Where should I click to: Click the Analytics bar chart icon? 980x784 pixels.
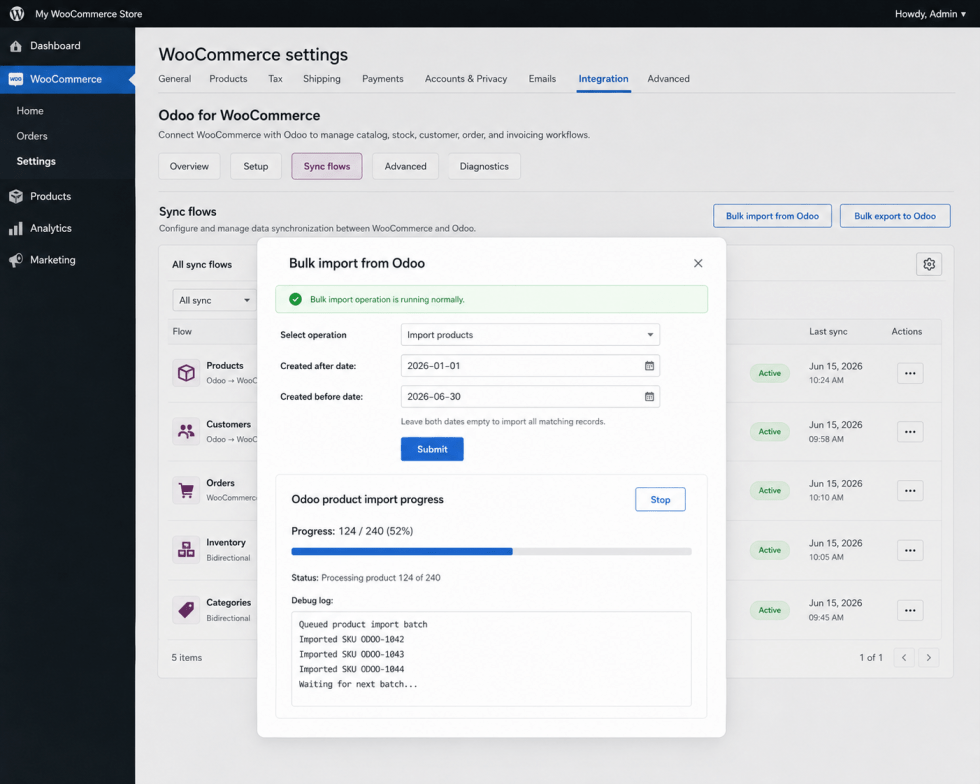tap(16, 228)
